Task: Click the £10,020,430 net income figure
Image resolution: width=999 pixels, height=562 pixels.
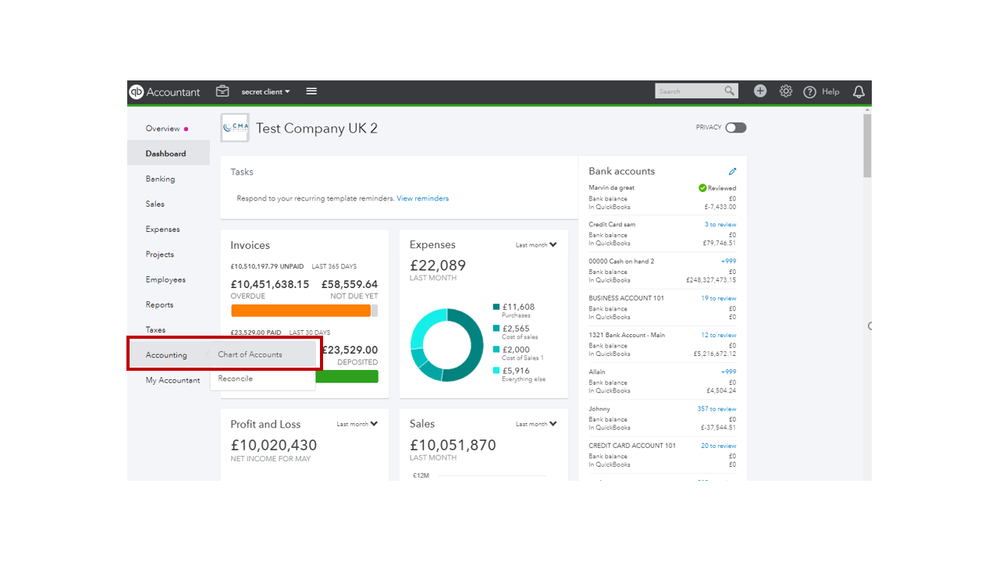Action: (x=273, y=445)
